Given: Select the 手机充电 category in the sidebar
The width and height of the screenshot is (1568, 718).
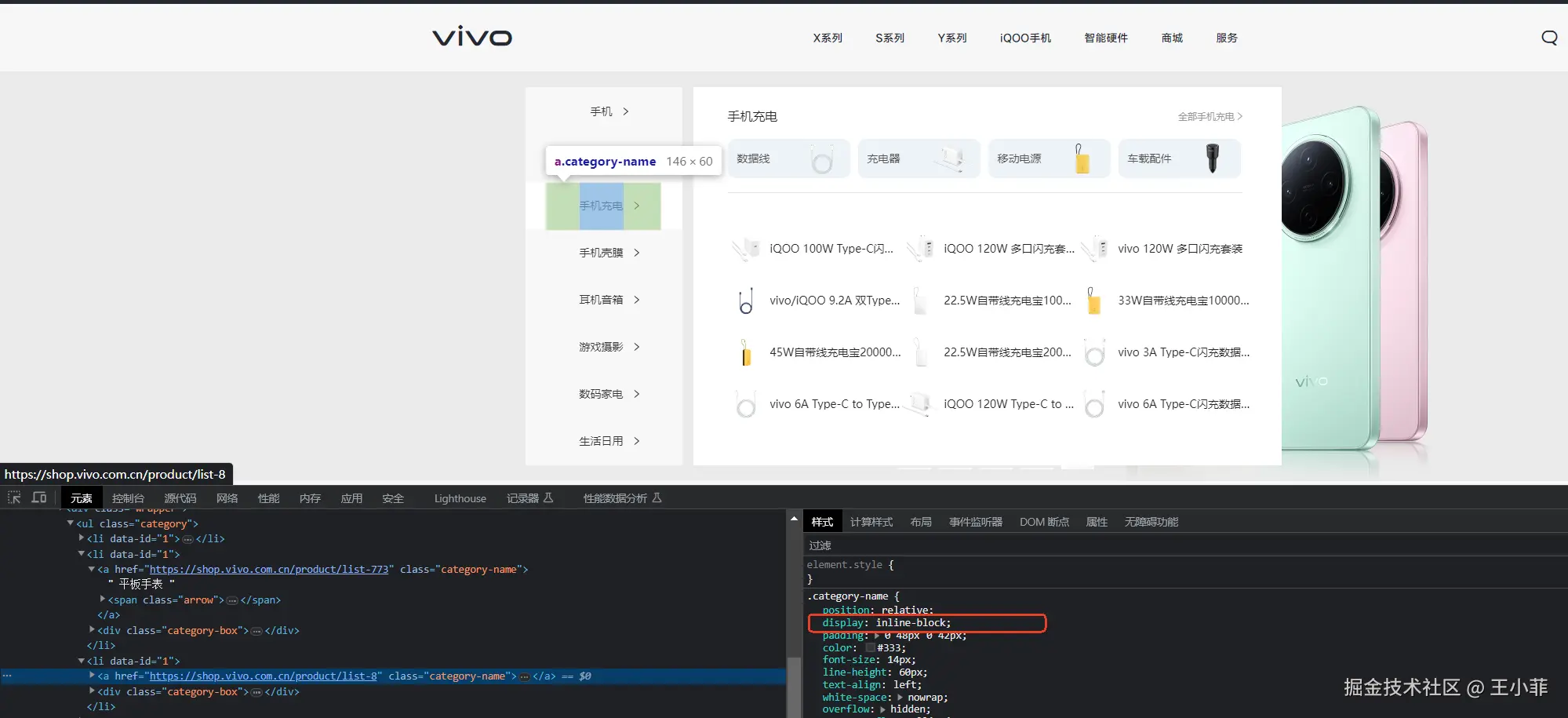Looking at the screenshot, I should click(603, 206).
